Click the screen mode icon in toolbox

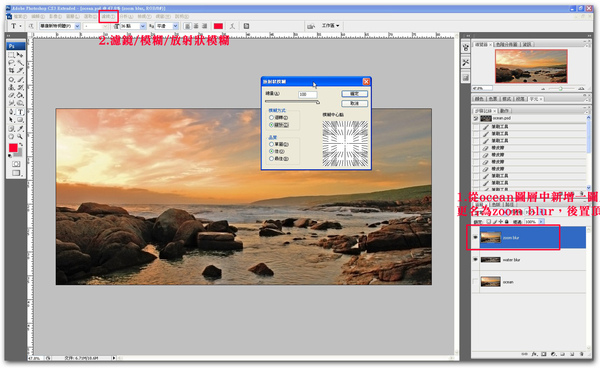pyautogui.click(x=16, y=173)
